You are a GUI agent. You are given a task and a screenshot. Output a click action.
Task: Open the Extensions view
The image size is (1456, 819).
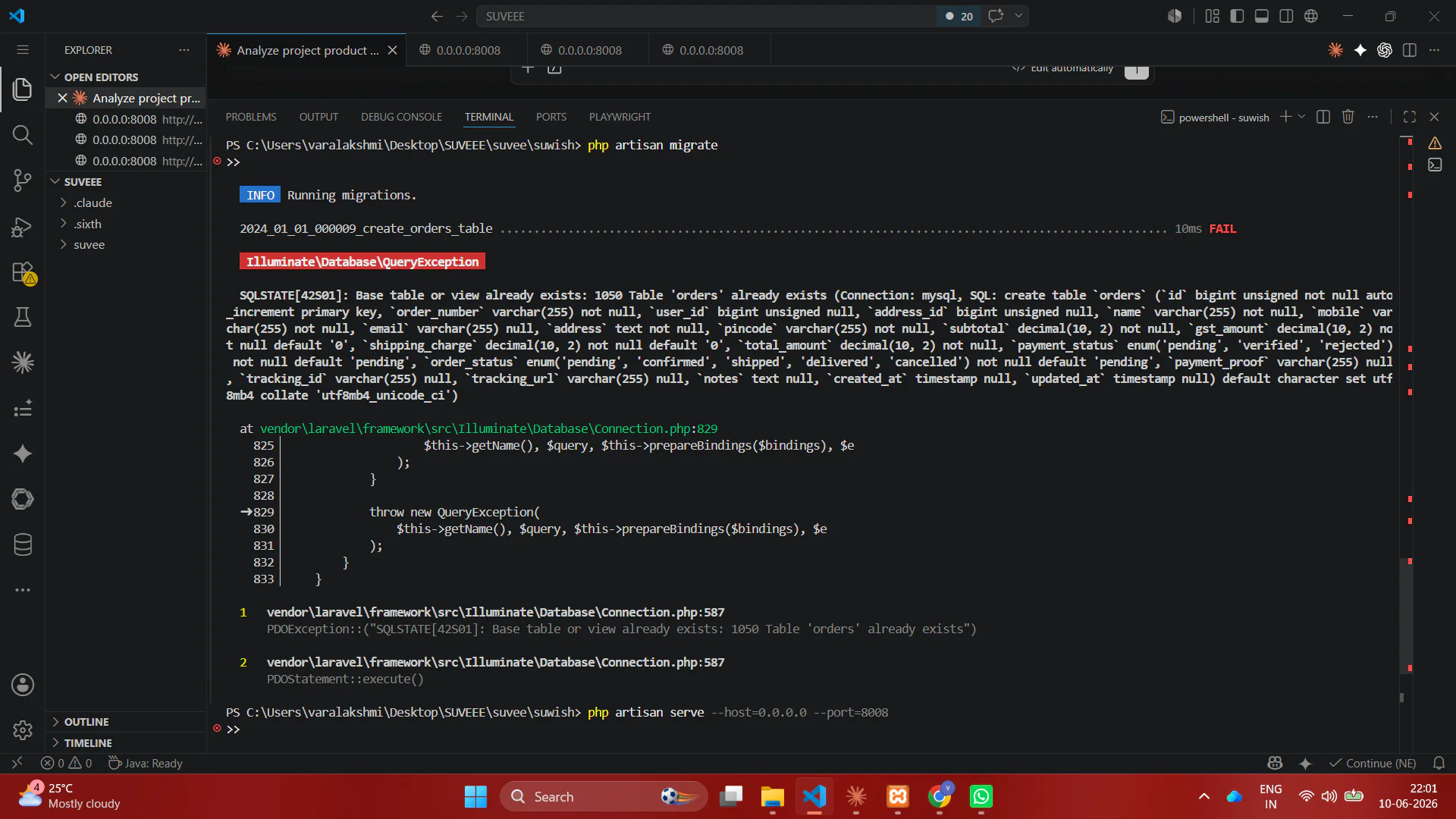[x=23, y=272]
